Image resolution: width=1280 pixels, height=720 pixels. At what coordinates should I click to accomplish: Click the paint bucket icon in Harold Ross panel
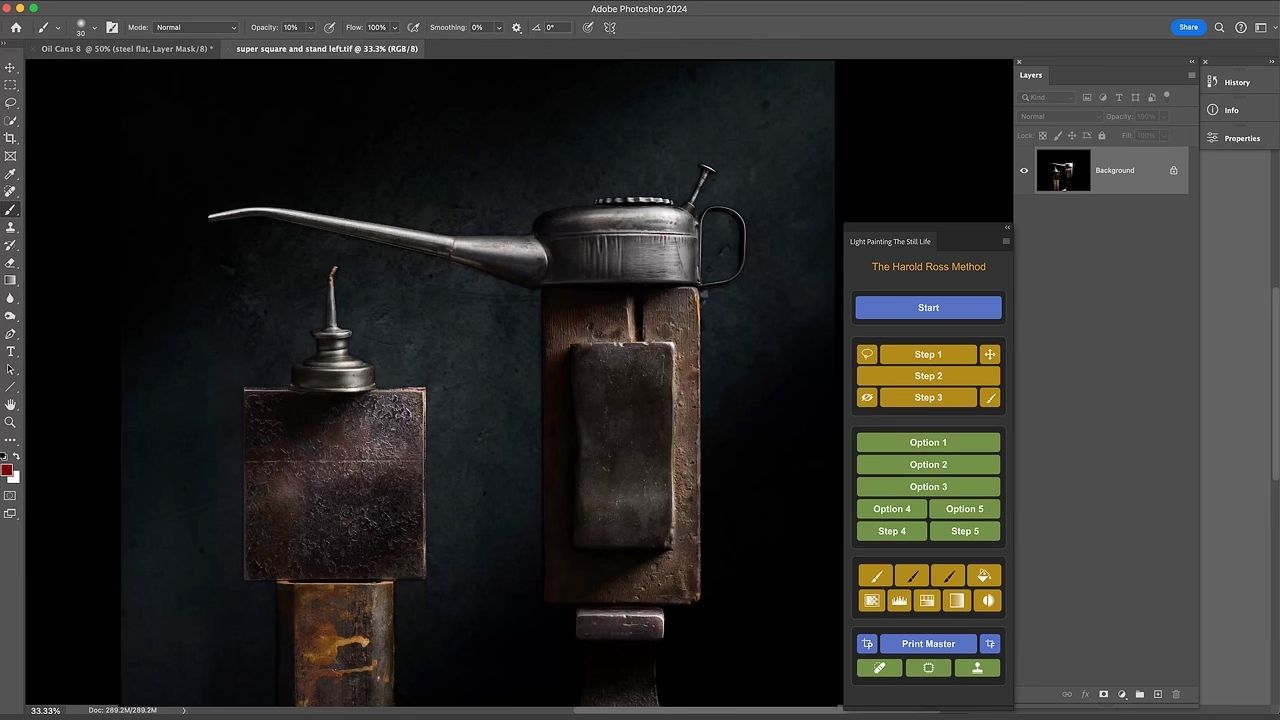coord(984,576)
